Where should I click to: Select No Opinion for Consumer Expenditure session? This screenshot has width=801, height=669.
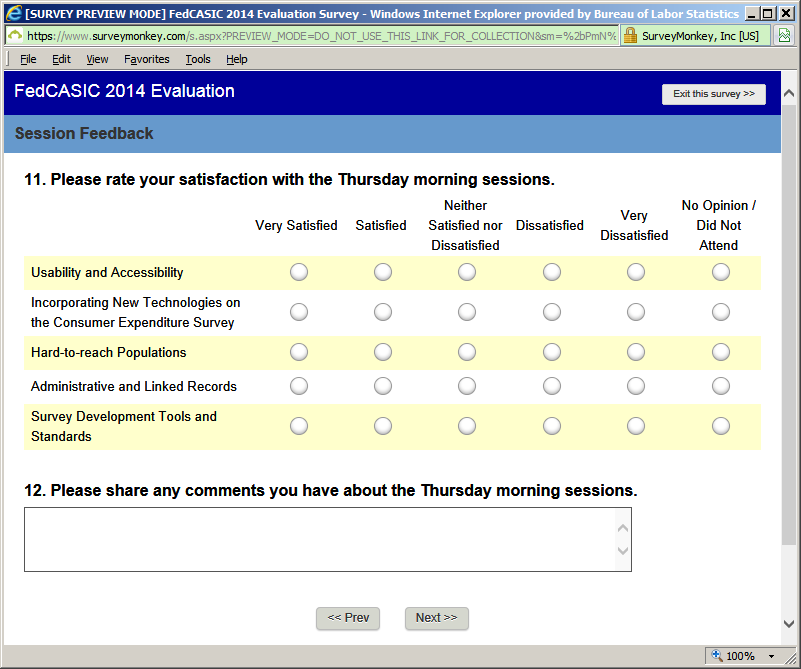click(721, 312)
